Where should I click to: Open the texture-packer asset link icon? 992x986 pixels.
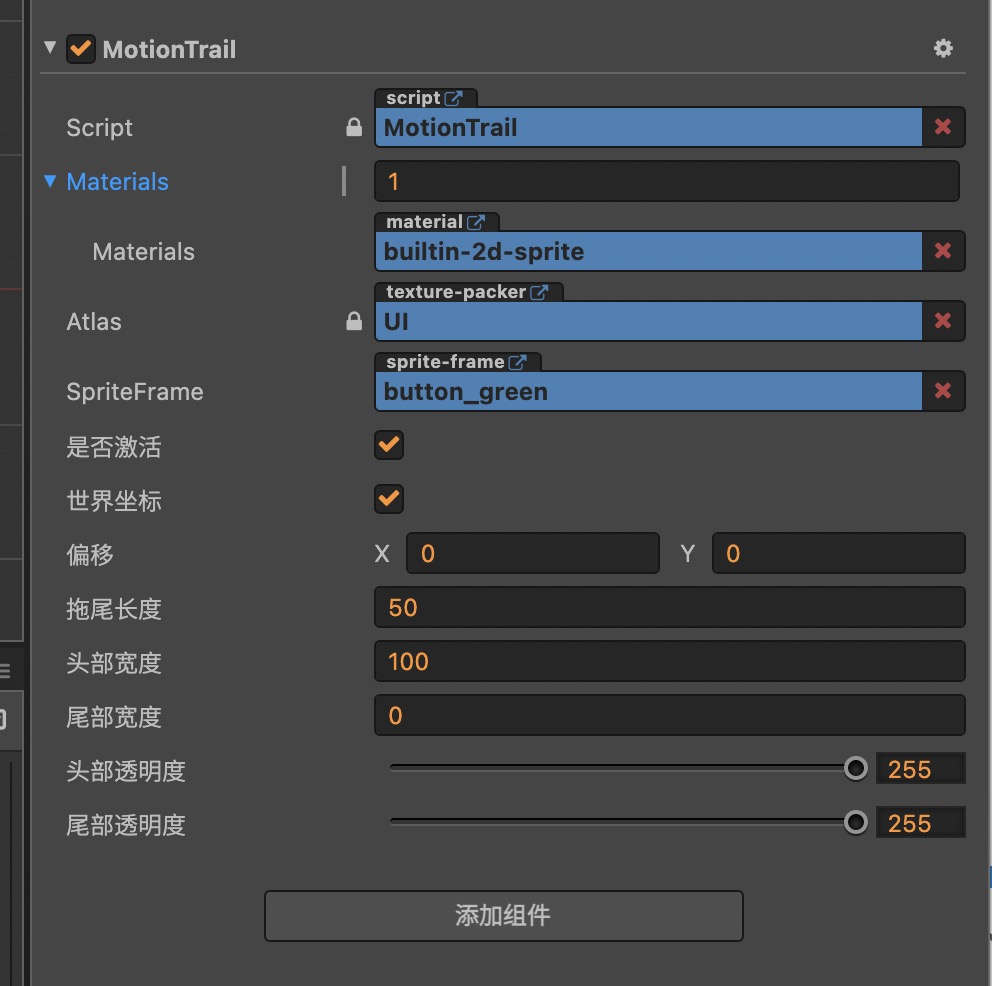[x=539, y=292]
